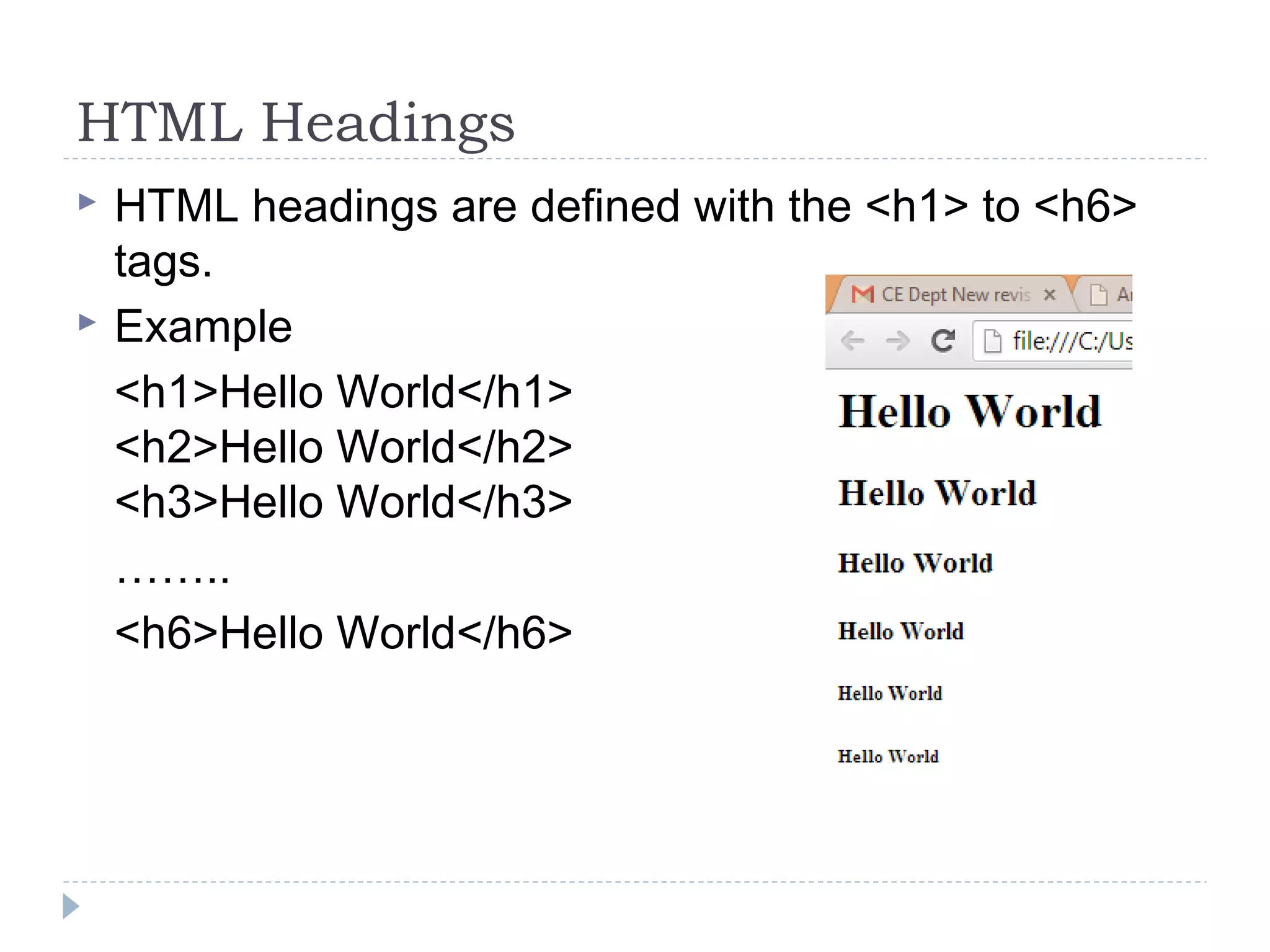The image size is (1270, 952).
Task: Click the Example bullet text
Action: click(203, 327)
